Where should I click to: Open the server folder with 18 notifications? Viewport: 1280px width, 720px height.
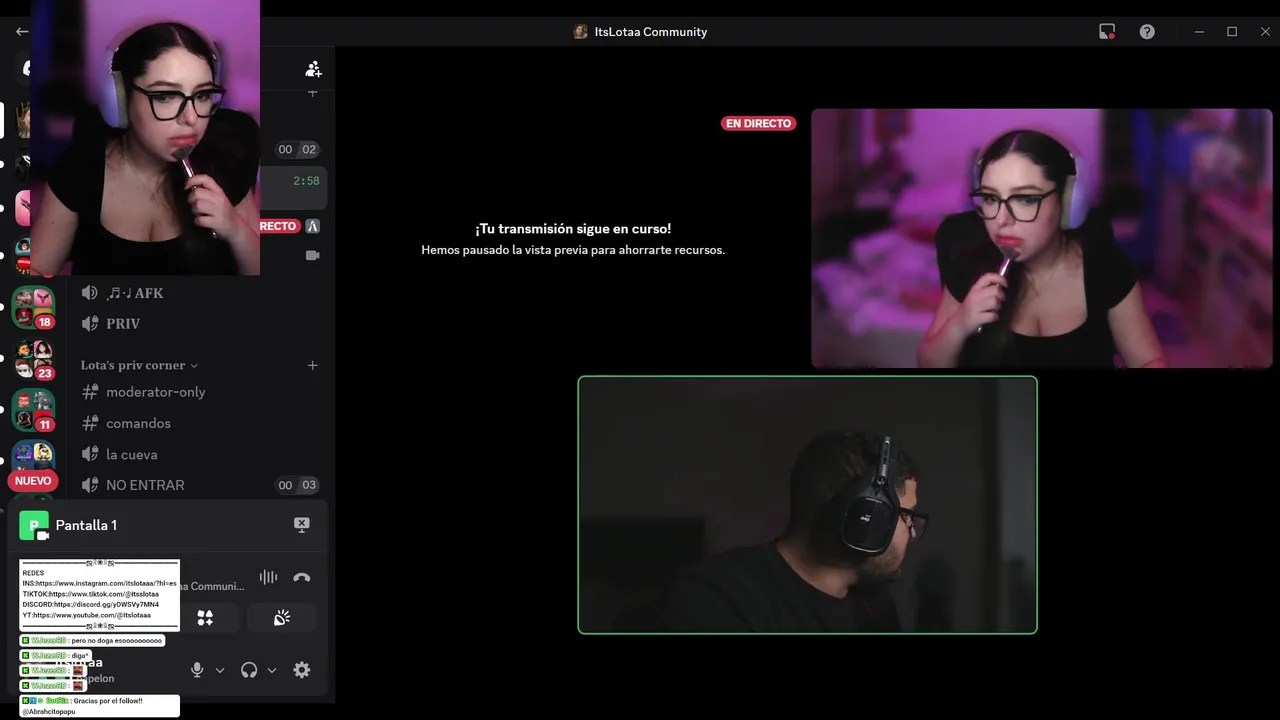pos(33,307)
